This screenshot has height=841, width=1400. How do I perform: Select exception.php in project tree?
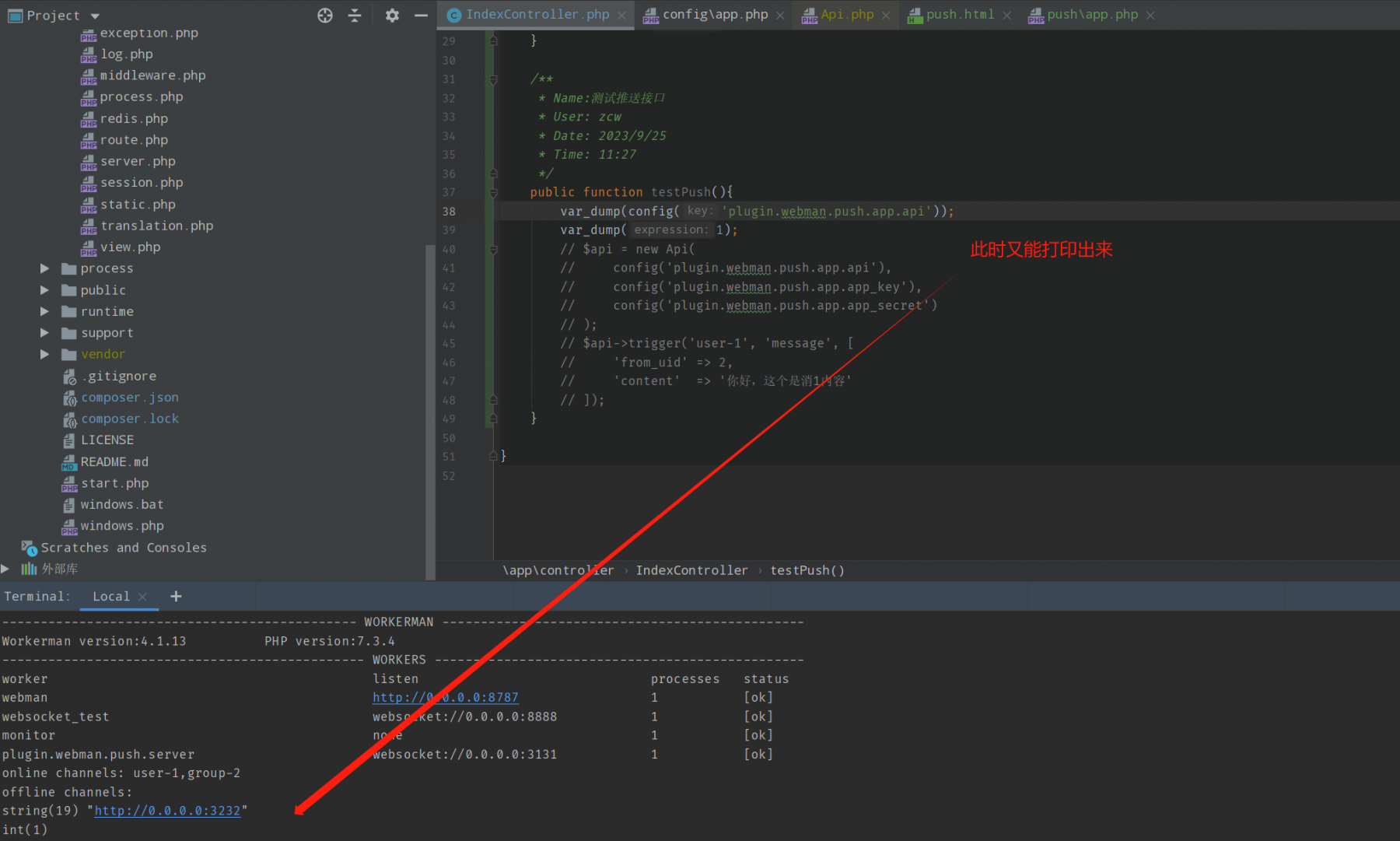(149, 33)
